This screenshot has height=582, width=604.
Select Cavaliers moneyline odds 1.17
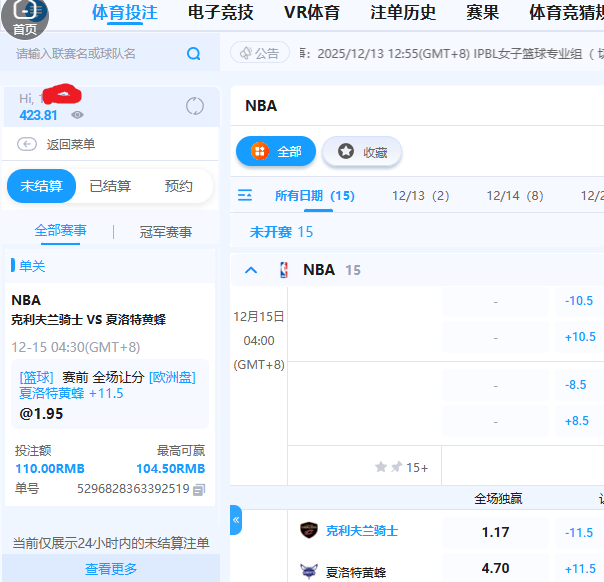495,532
